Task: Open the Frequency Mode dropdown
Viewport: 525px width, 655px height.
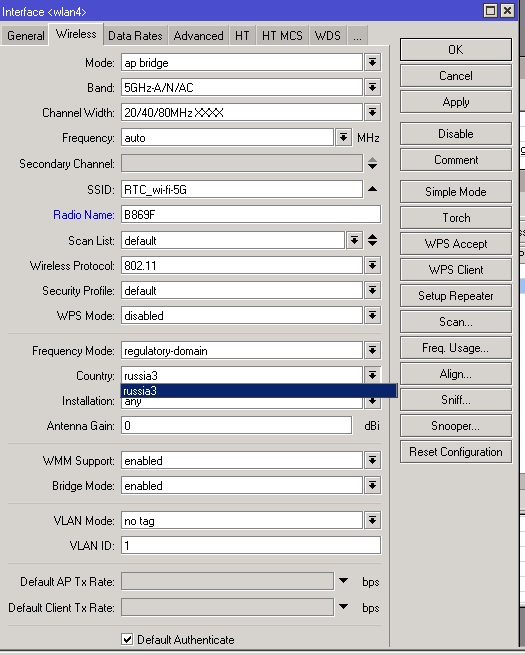Action: [372, 350]
